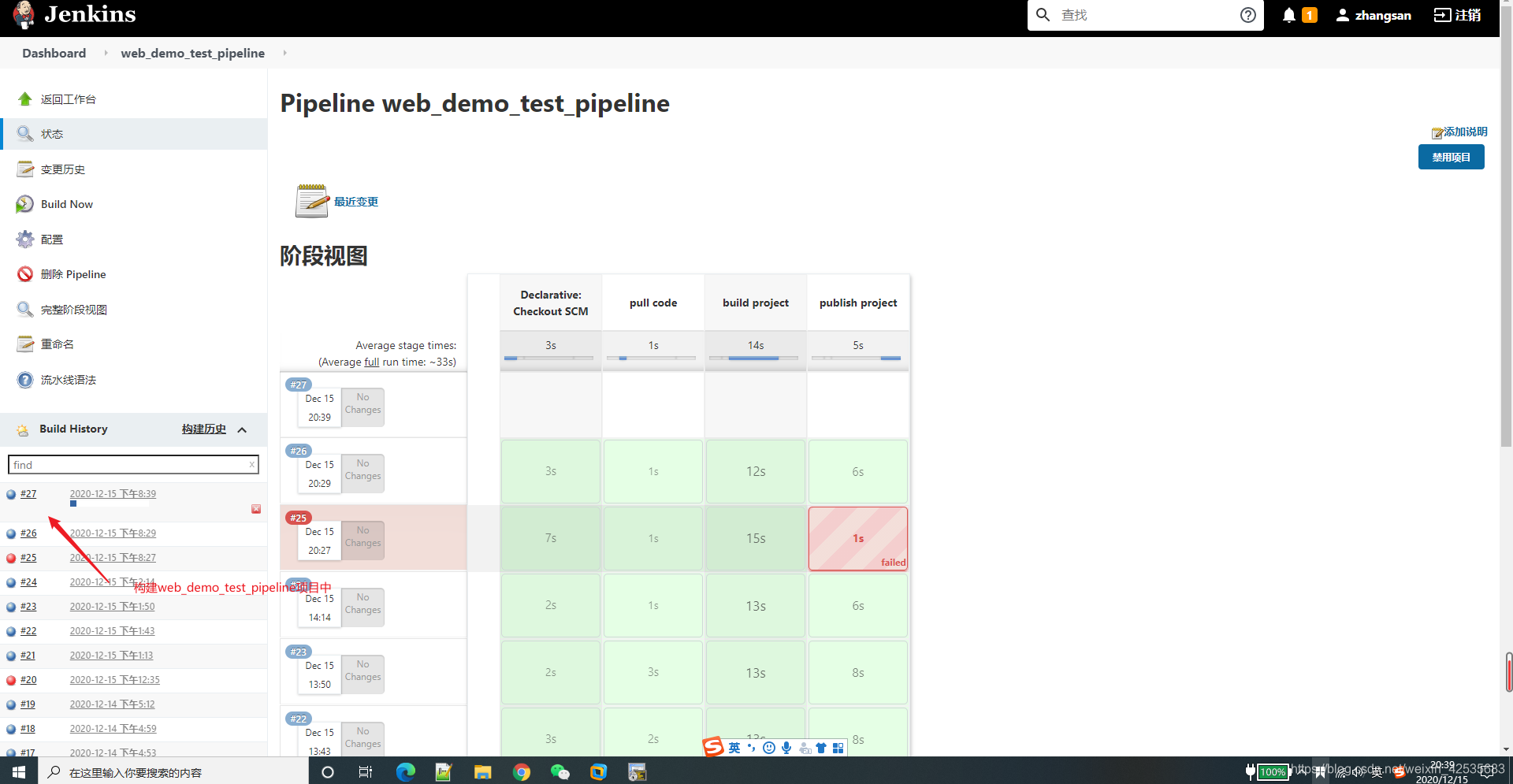The height and width of the screenshot is (784, 1513).
Task: Open 变更历史 in the sidebar
Action: (x=63, y=169)
